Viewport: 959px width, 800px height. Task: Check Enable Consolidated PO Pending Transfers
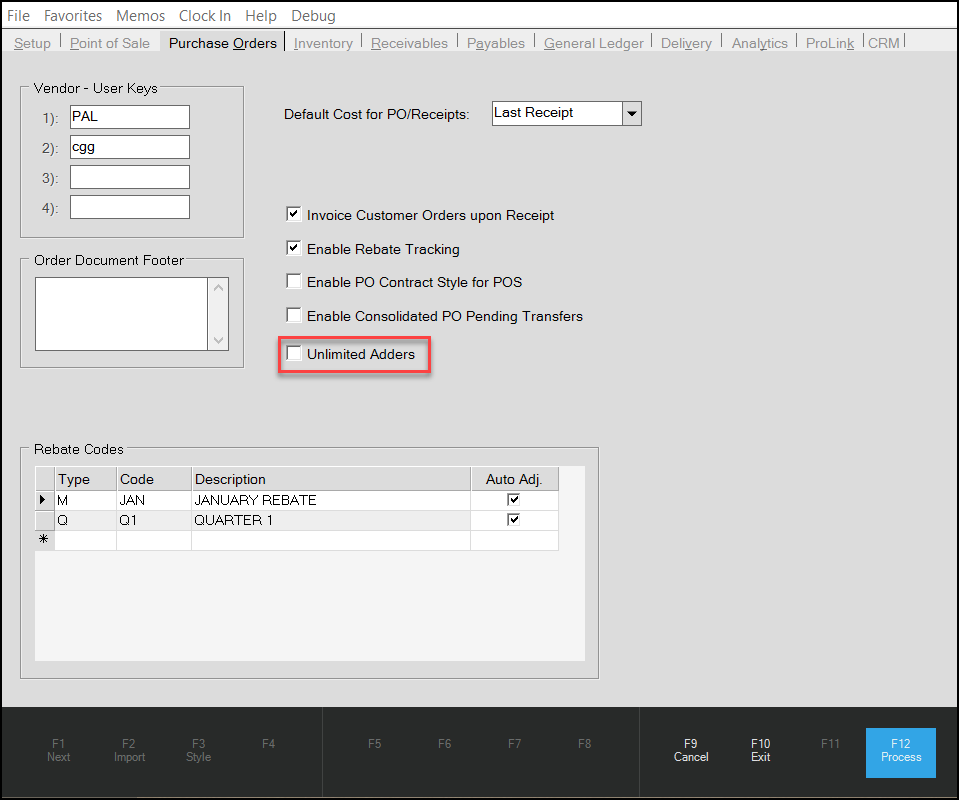click(294, 315)
